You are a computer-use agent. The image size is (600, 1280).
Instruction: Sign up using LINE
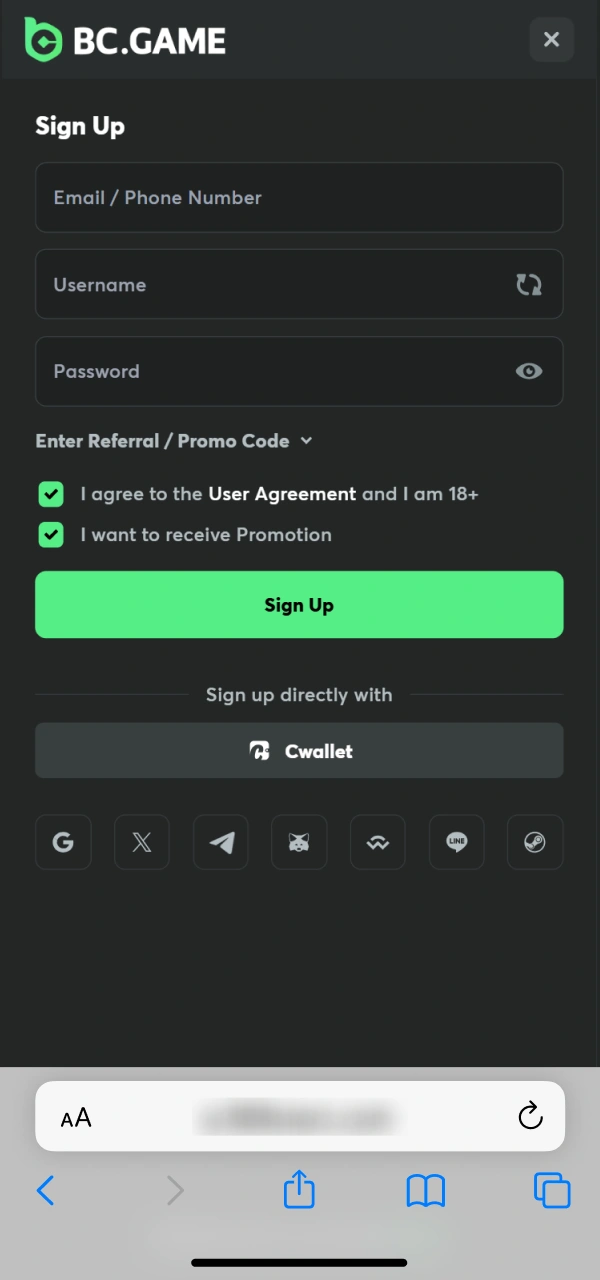pyautogui.click(x=456, y=842)
